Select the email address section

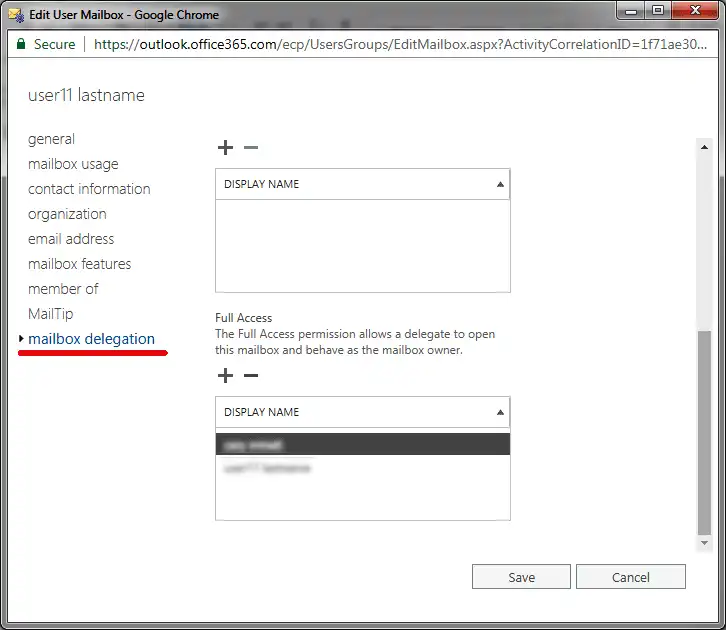click(71, 239)
